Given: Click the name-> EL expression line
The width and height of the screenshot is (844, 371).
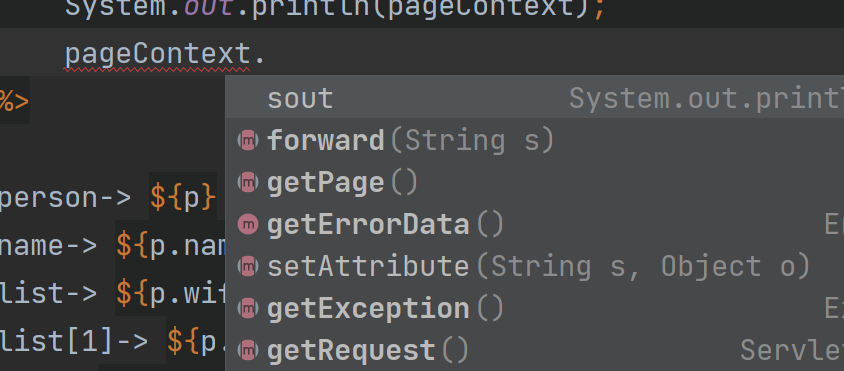Looking at the screenshot, I should [x=112, y=246].
